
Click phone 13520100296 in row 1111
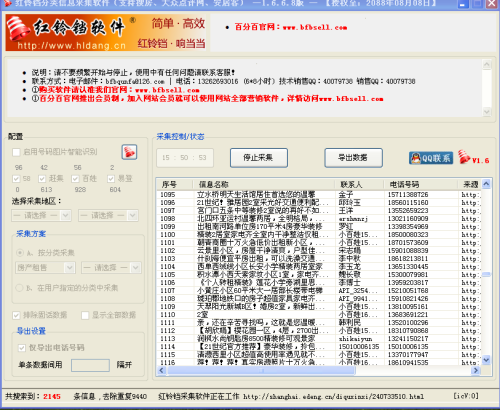408,322
